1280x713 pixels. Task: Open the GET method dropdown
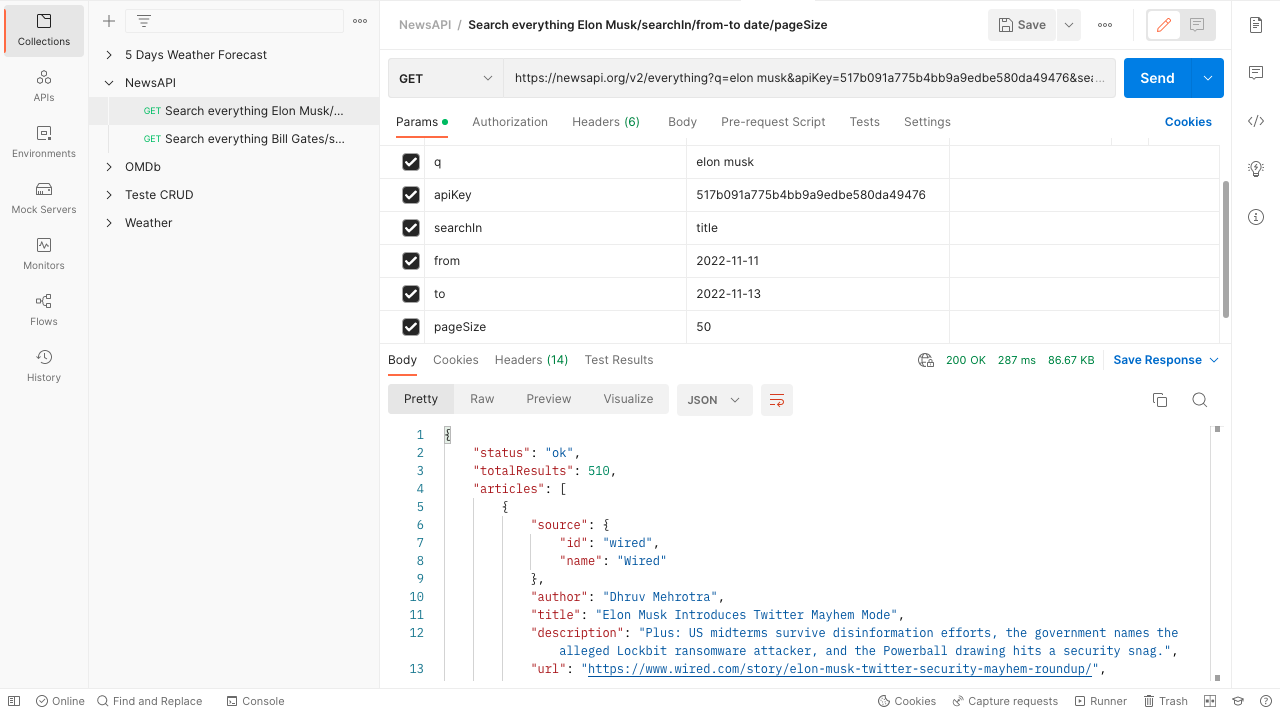click(x=446, y=78)
